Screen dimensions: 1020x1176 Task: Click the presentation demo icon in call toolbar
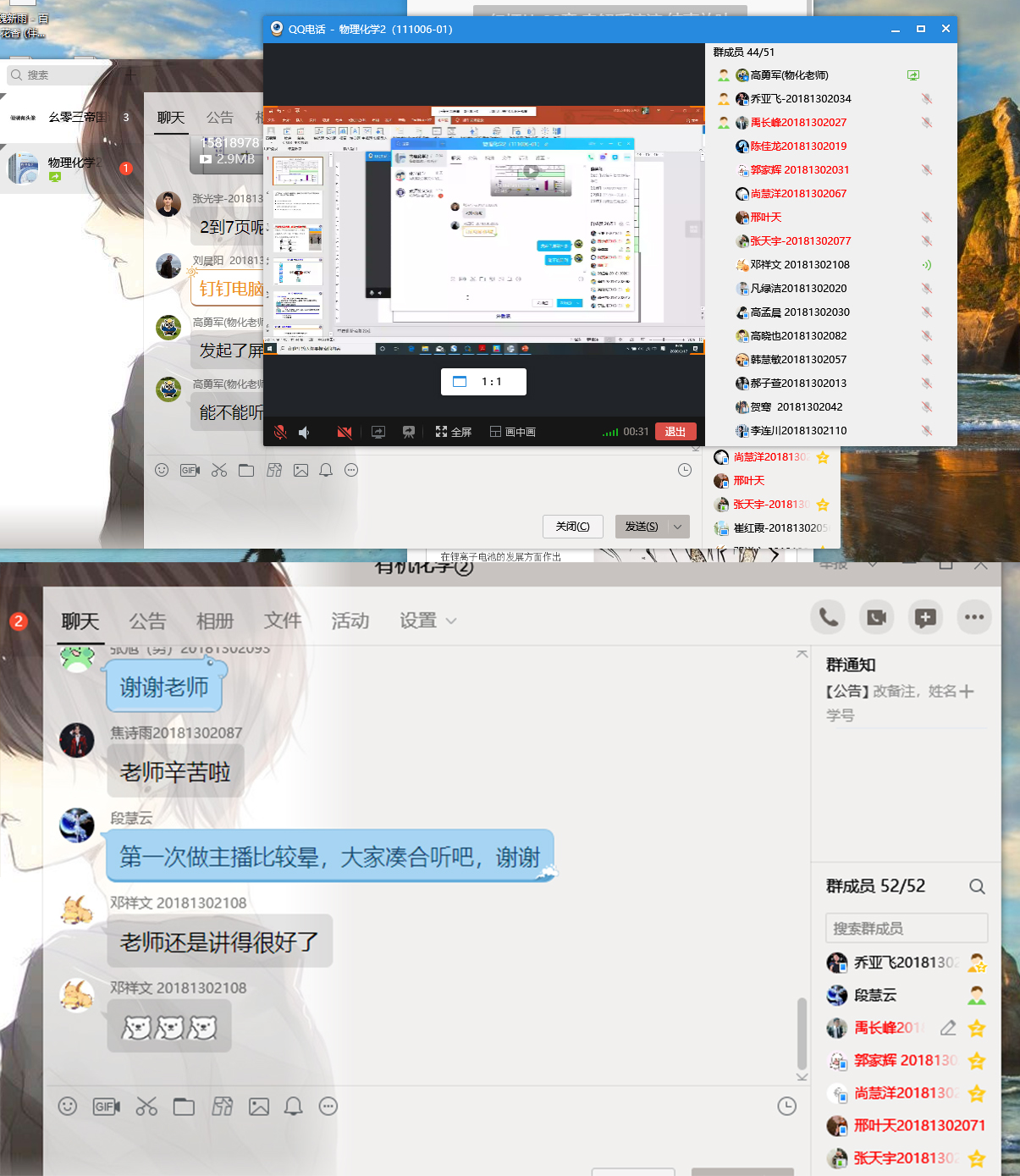tap(409, 432)
